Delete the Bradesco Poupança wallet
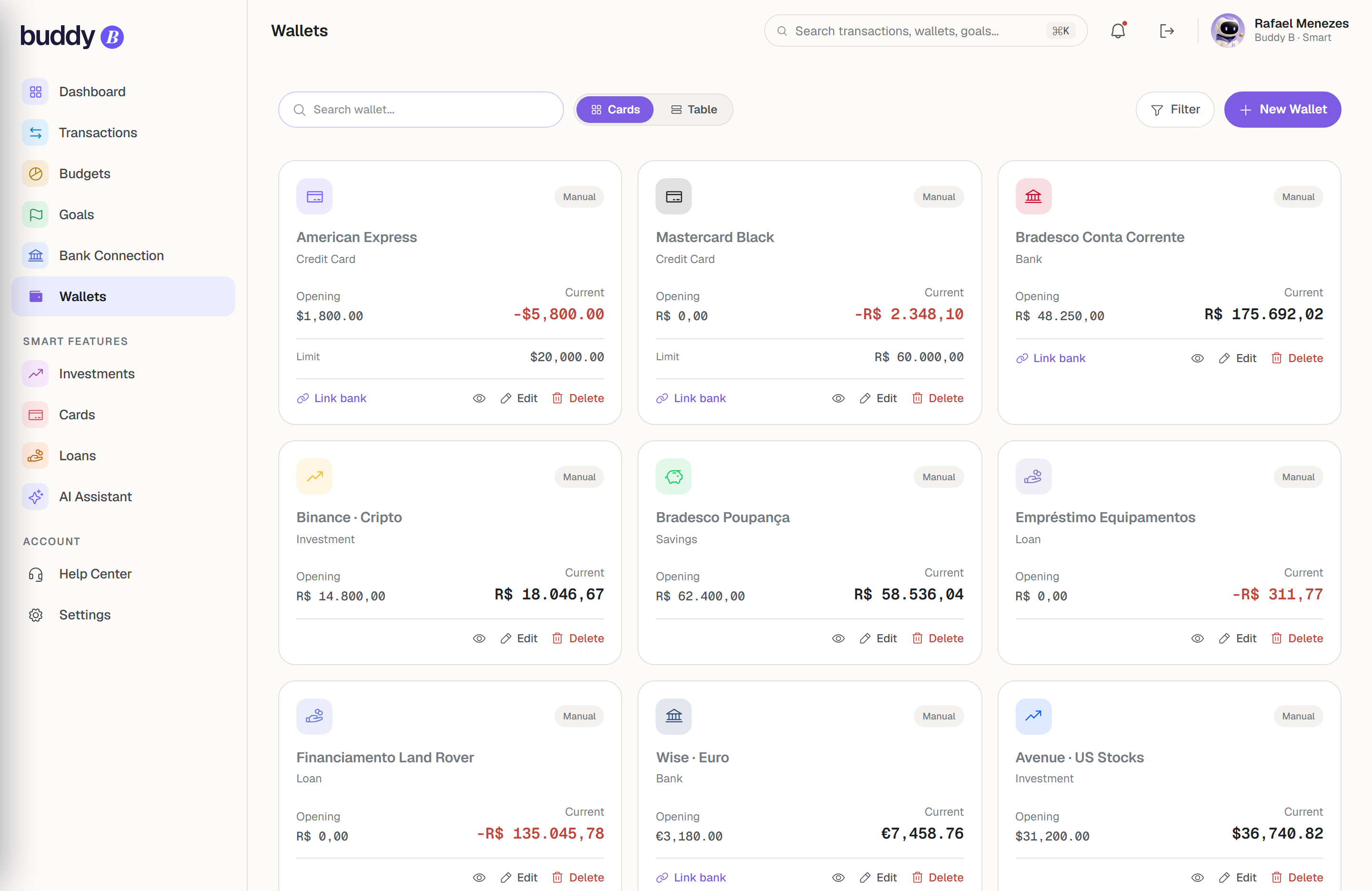 (x=938, y=638)
